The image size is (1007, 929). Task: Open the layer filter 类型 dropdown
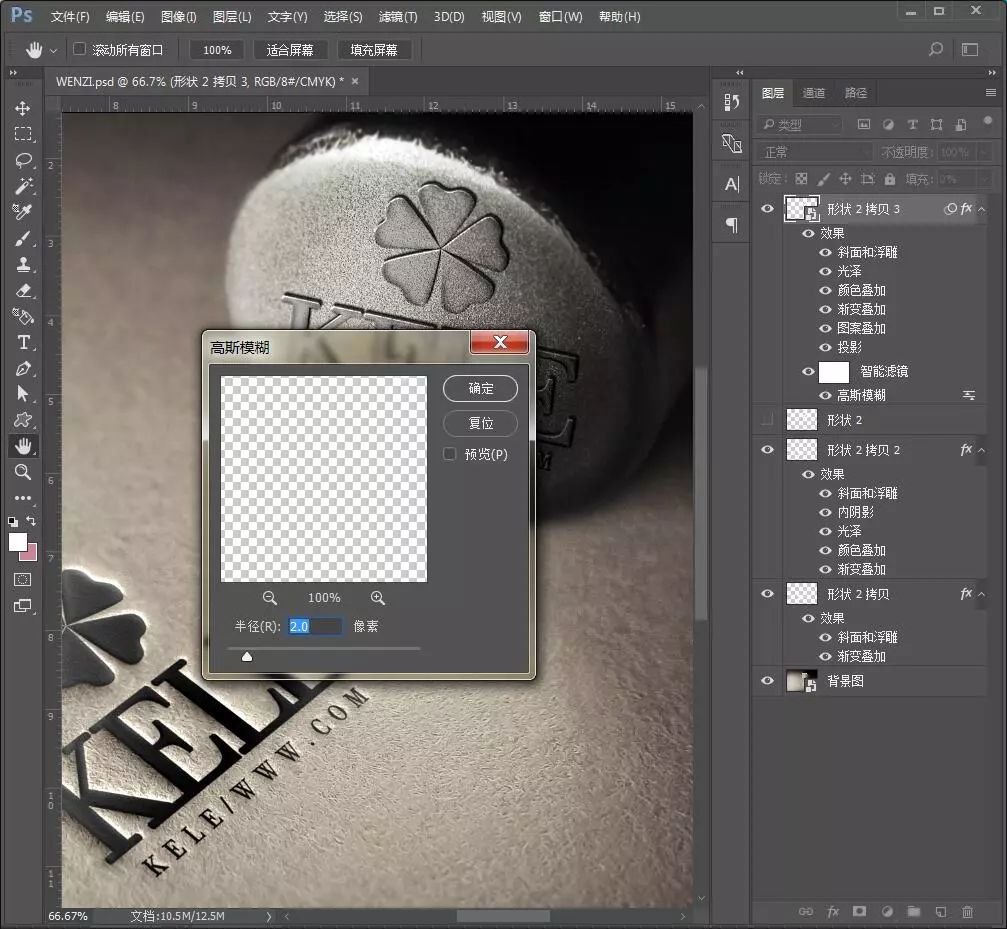tap(800, 125)
